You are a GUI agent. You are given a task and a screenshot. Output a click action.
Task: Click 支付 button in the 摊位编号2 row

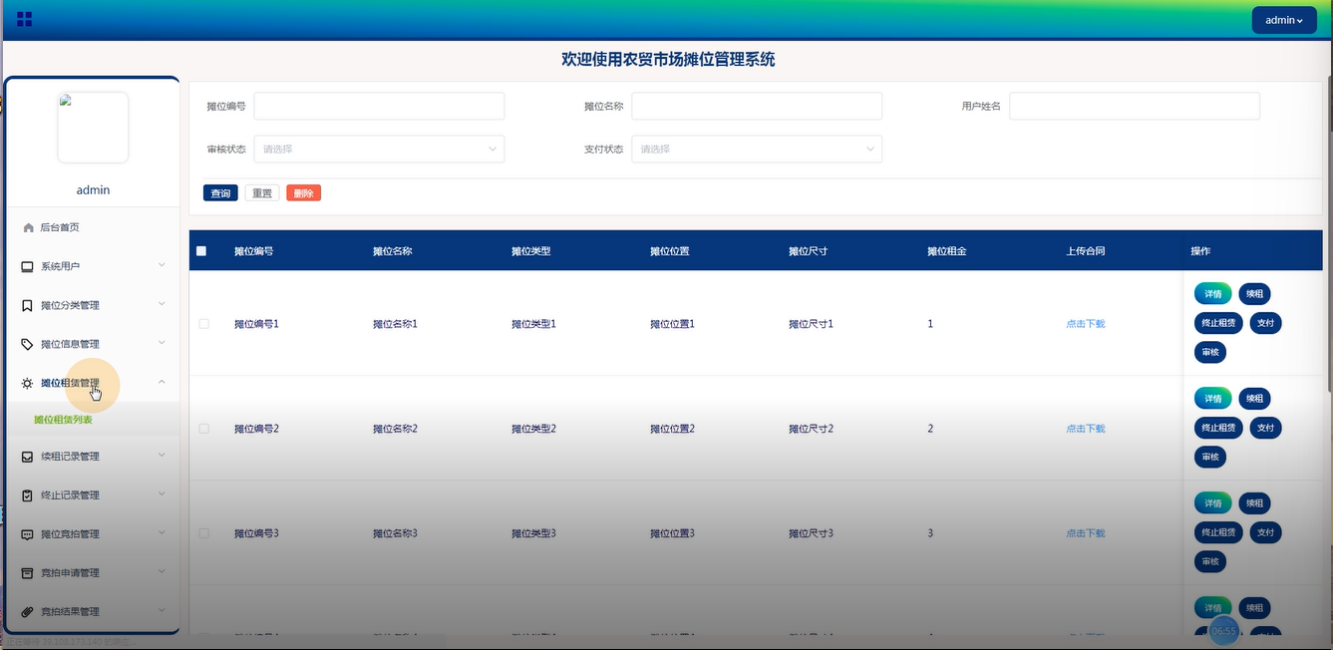(1265, 427)
